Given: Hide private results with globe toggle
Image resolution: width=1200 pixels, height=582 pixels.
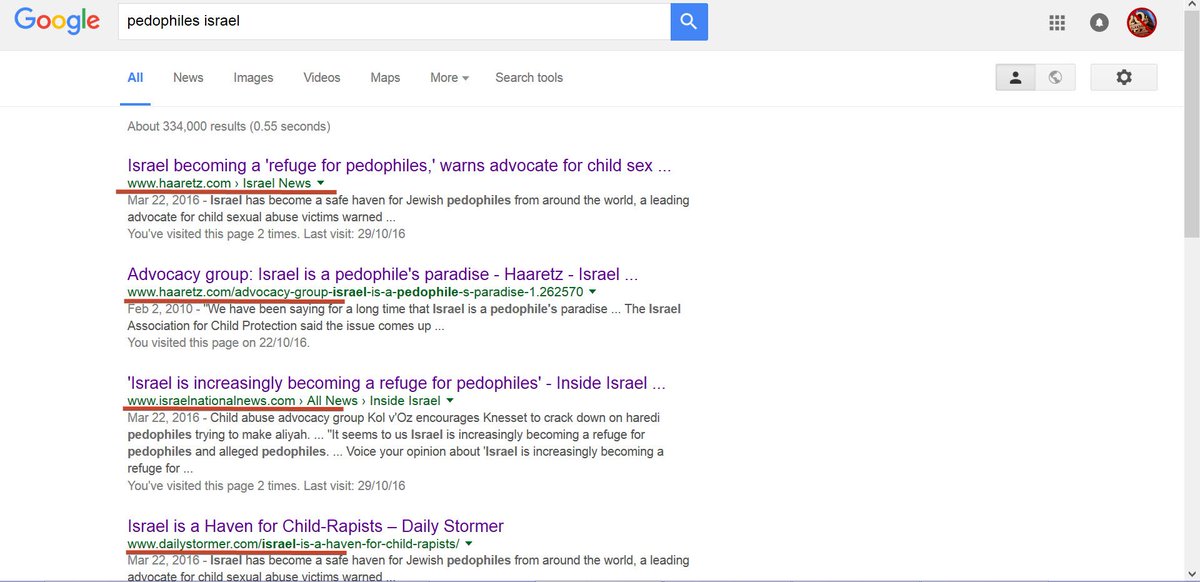Looking at the screenshot, I should click(x=1054, y=77).
